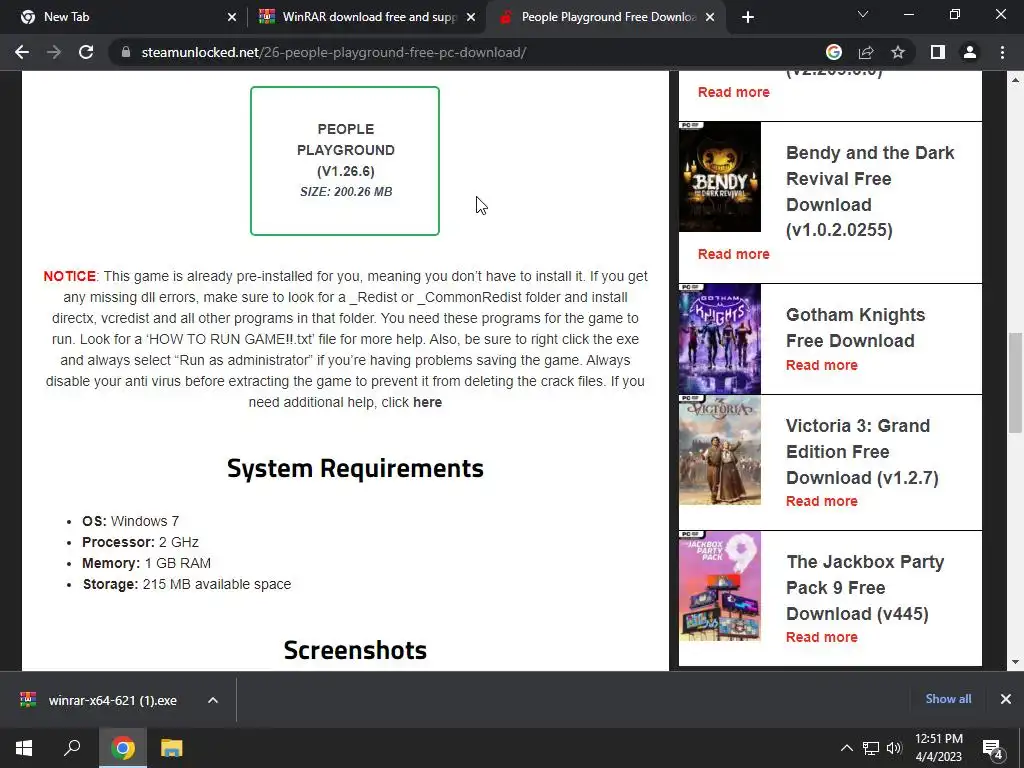Click the 'here' help link

427,402
